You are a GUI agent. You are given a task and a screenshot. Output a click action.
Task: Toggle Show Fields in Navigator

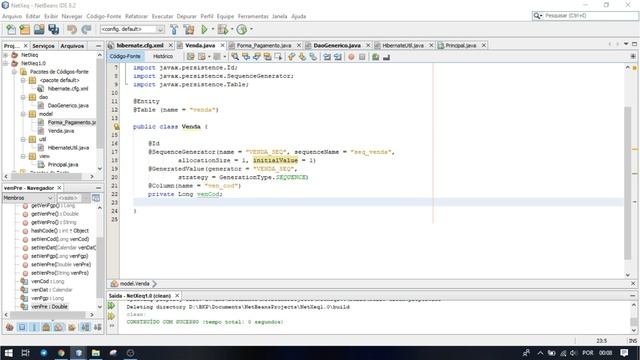point(22,327)
